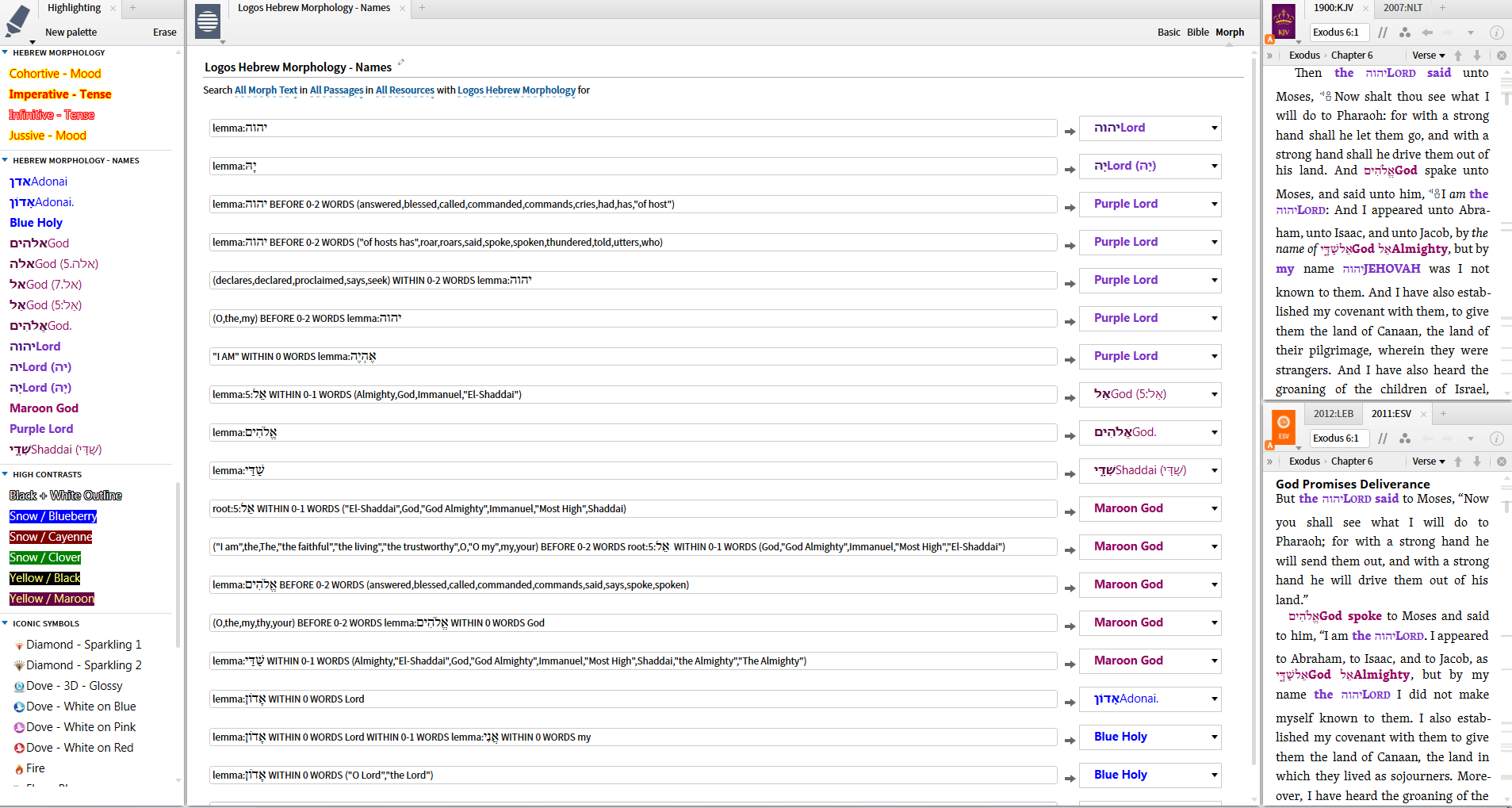Screen dimensions: 1512x808
Task: Jump to next verse in ESV panel
Action: [1476, 461]
